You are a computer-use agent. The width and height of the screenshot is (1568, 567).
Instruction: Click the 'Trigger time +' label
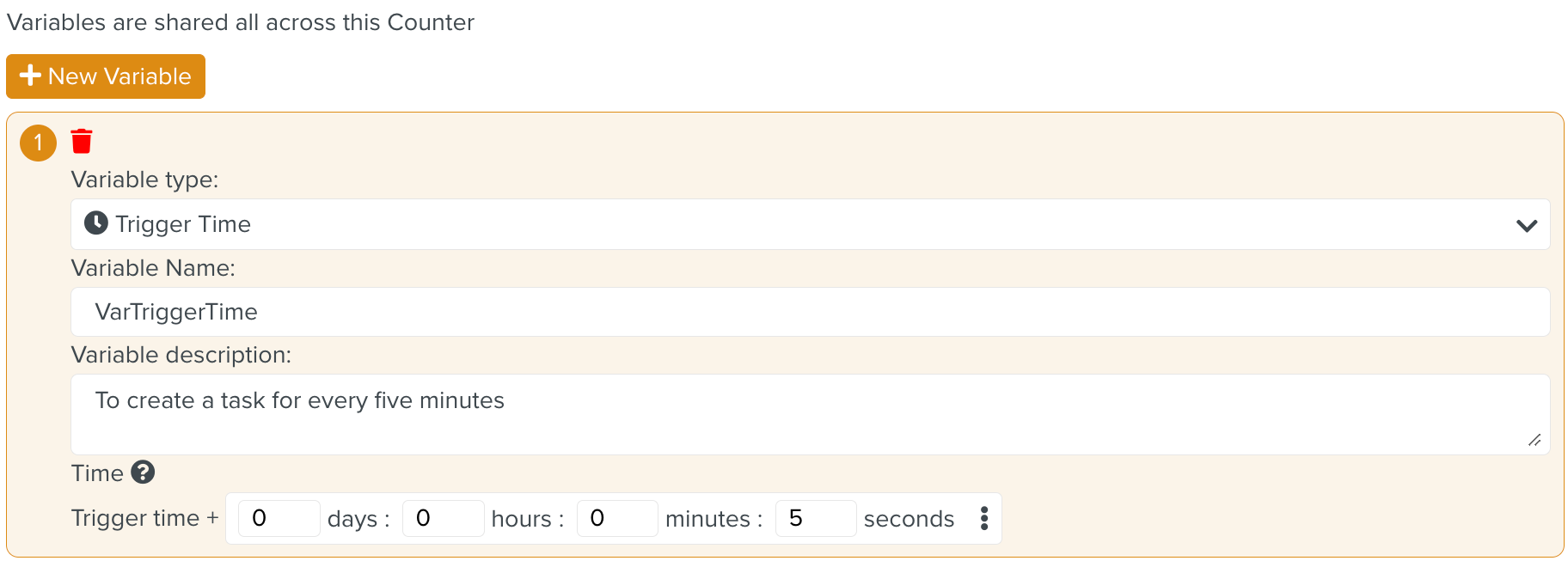(x=144, y=518)
